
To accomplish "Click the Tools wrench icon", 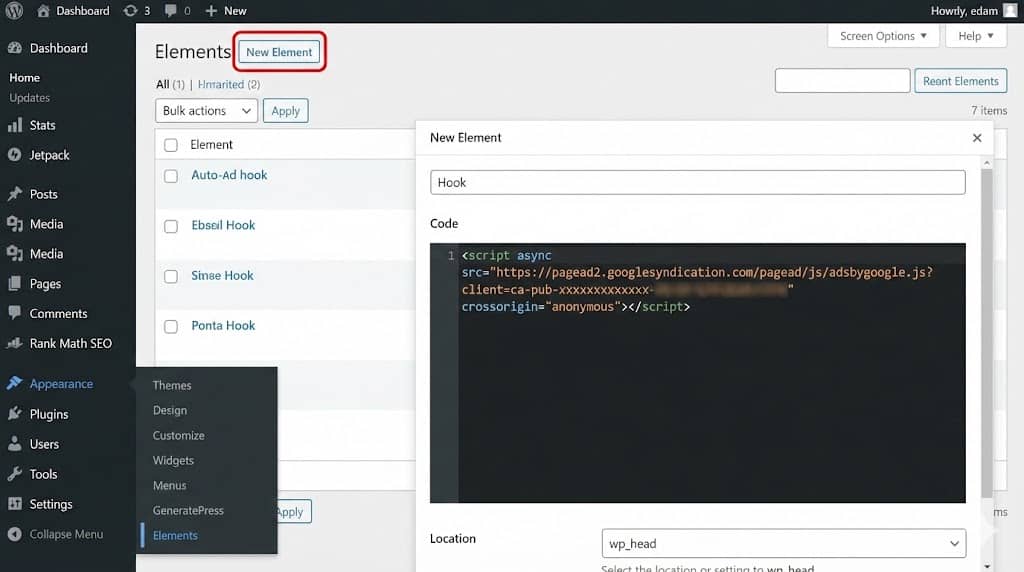I will pyautogui.click(x=14, y=474).
